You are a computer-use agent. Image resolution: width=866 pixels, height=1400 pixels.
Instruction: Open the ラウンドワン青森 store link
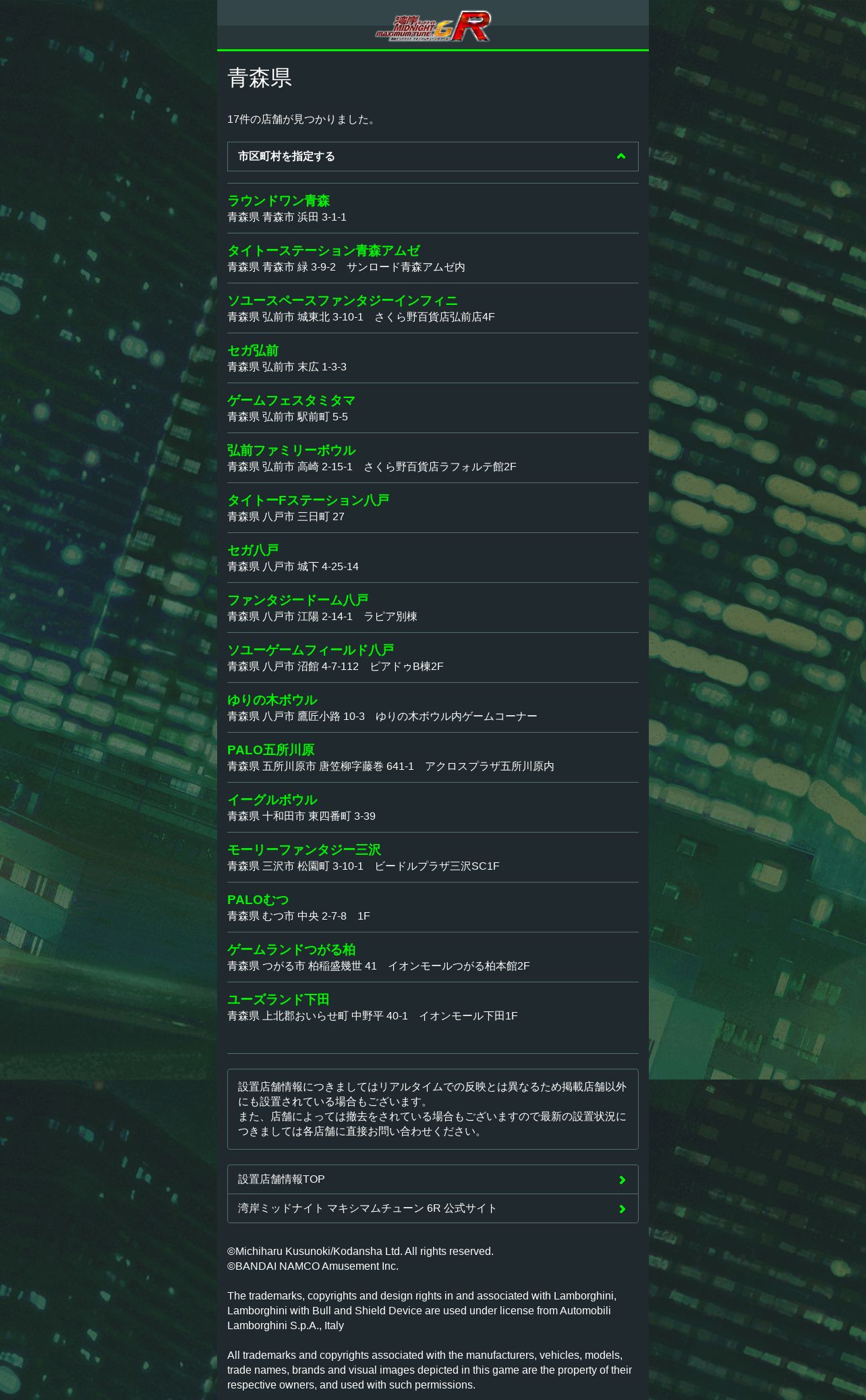279,200
